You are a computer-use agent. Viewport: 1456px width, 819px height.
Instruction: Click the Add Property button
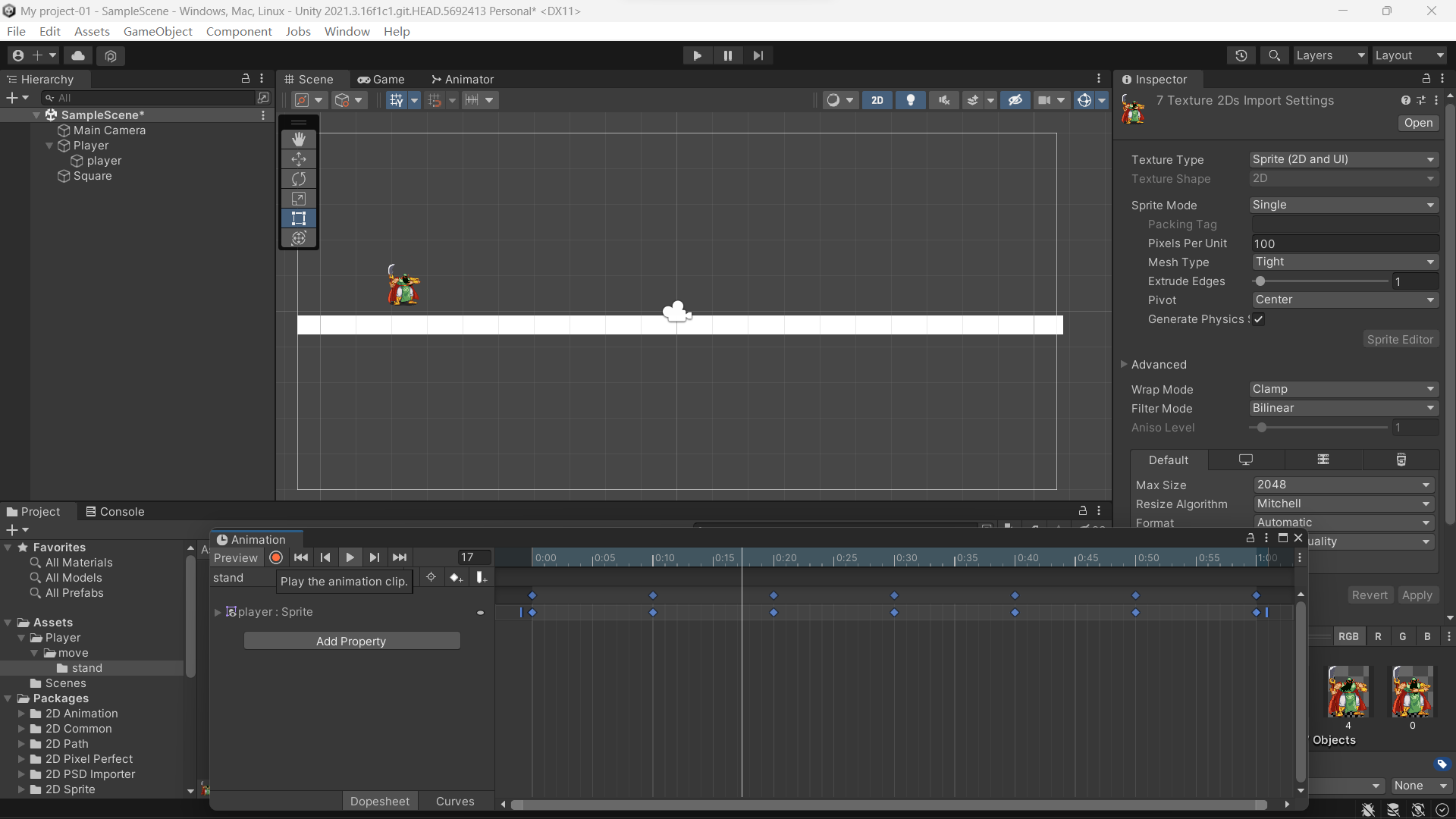click(x=351, y=642)
